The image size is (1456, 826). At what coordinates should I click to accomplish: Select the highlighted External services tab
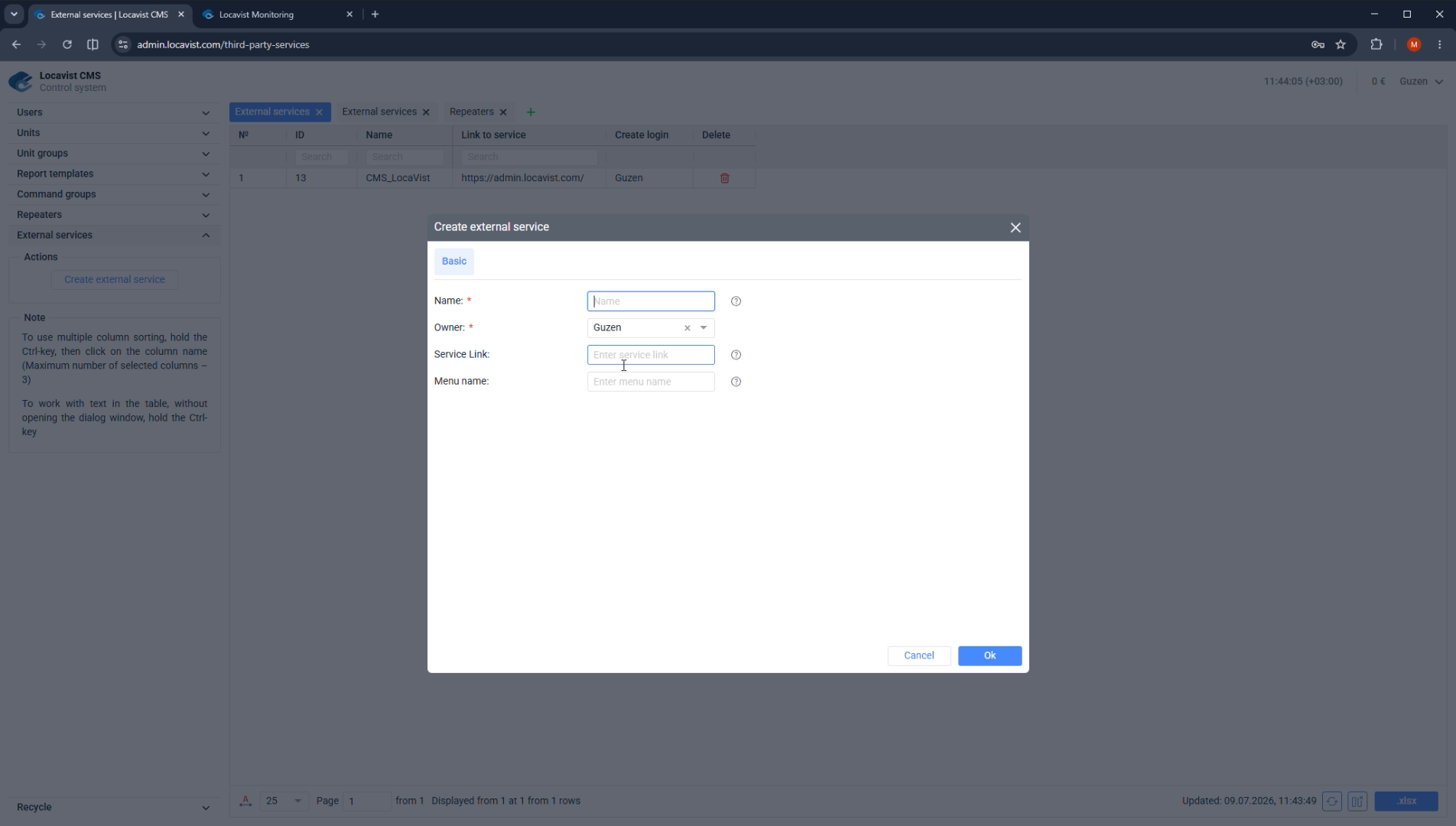click(271, 112)
